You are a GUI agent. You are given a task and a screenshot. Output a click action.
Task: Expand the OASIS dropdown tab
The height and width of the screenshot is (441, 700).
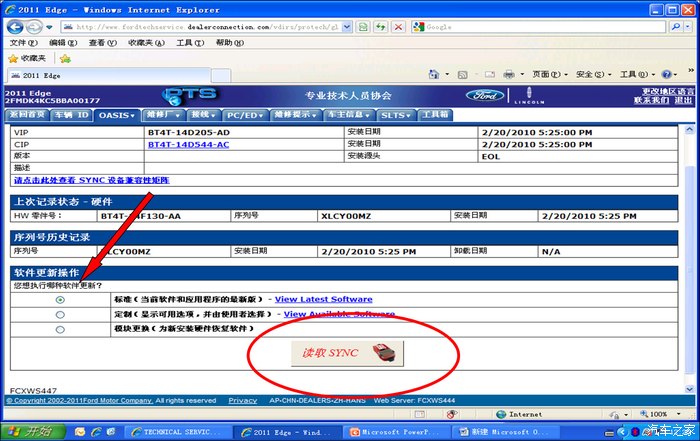tap(117, 115)
